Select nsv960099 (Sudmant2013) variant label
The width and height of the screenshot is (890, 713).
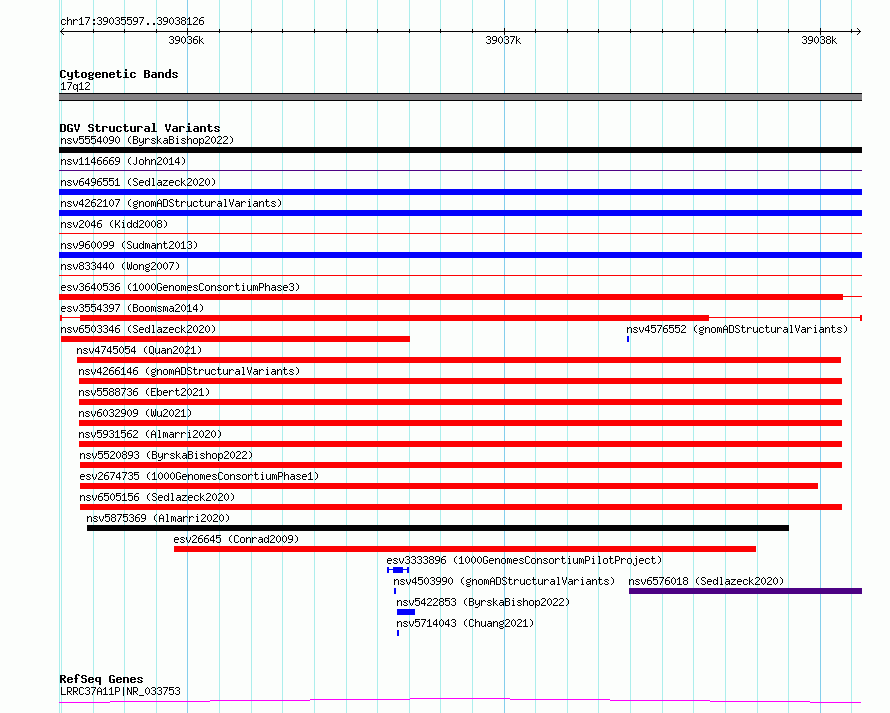129,245
